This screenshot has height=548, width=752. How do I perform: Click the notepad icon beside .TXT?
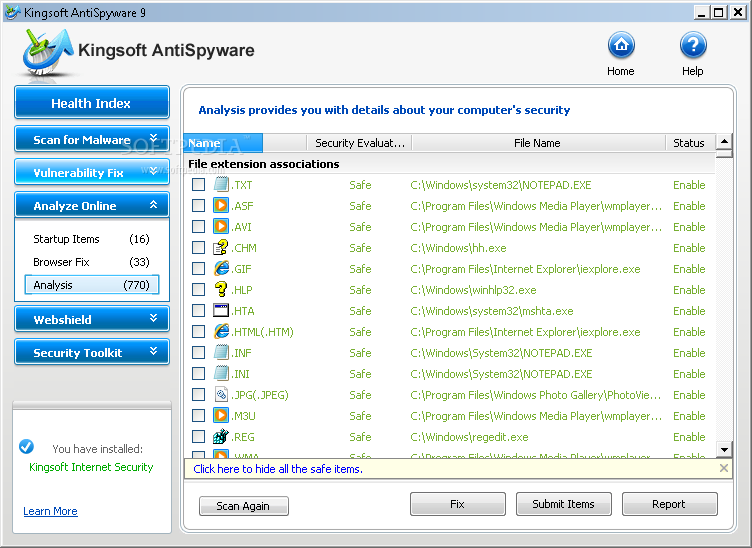pos(221,185)
